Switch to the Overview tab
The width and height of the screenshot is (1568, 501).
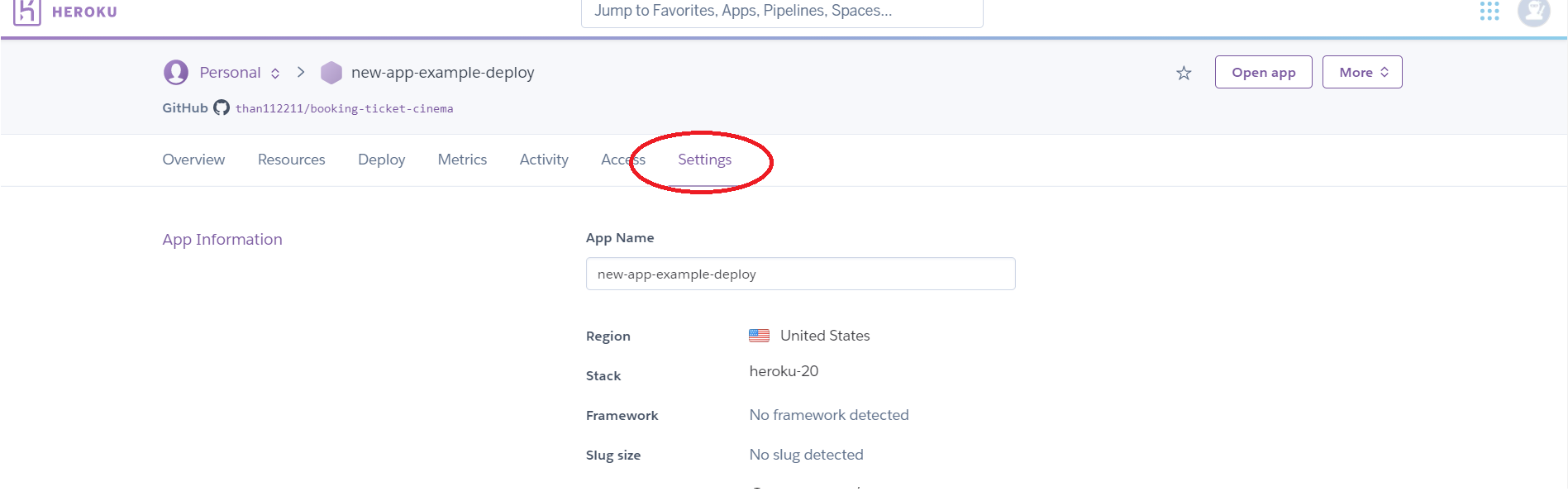[x=193, y=160]
